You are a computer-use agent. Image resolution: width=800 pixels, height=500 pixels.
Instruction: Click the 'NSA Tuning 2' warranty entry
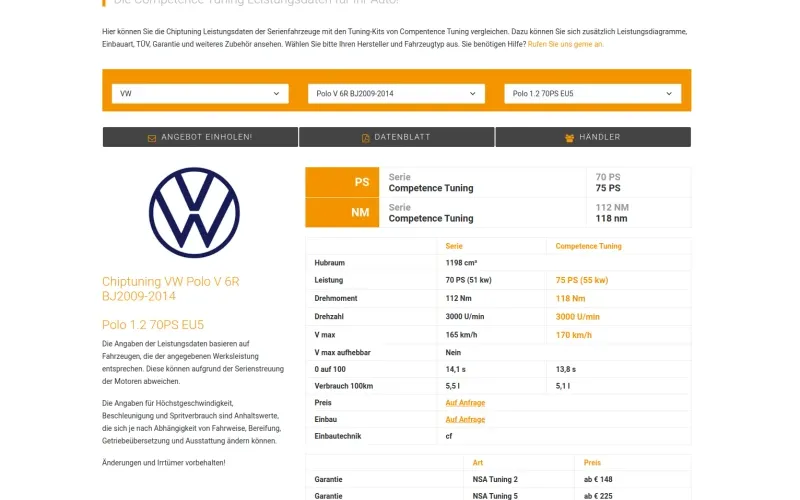pos(495,480)
